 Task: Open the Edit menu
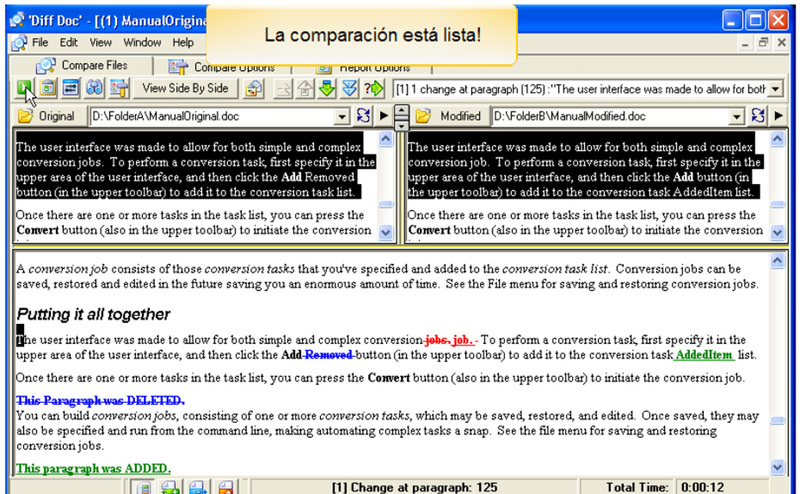click(x=68, y=42)
